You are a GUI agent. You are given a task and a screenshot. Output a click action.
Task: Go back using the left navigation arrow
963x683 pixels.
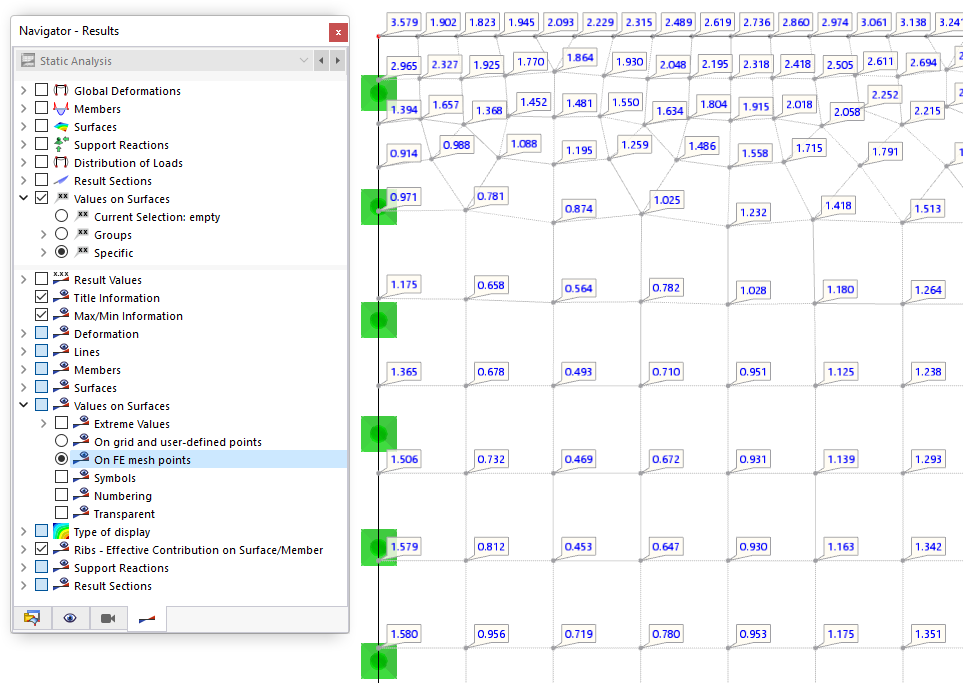tap(322, 61)
